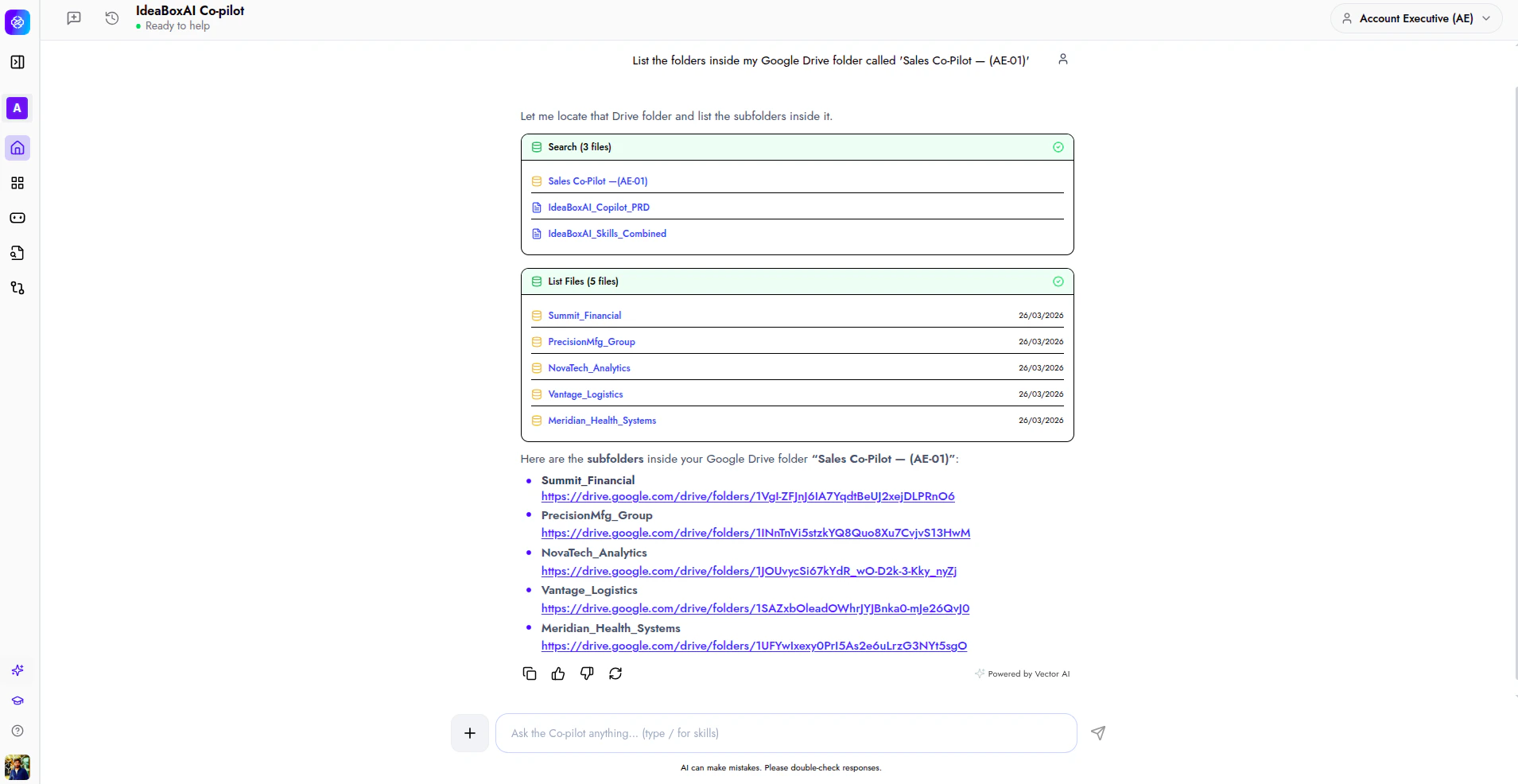Screen dimensions: 1518x784
Task: Click the Vantage_Logistics folder icon
Action: pyautogui.click(x=537, y=394)
